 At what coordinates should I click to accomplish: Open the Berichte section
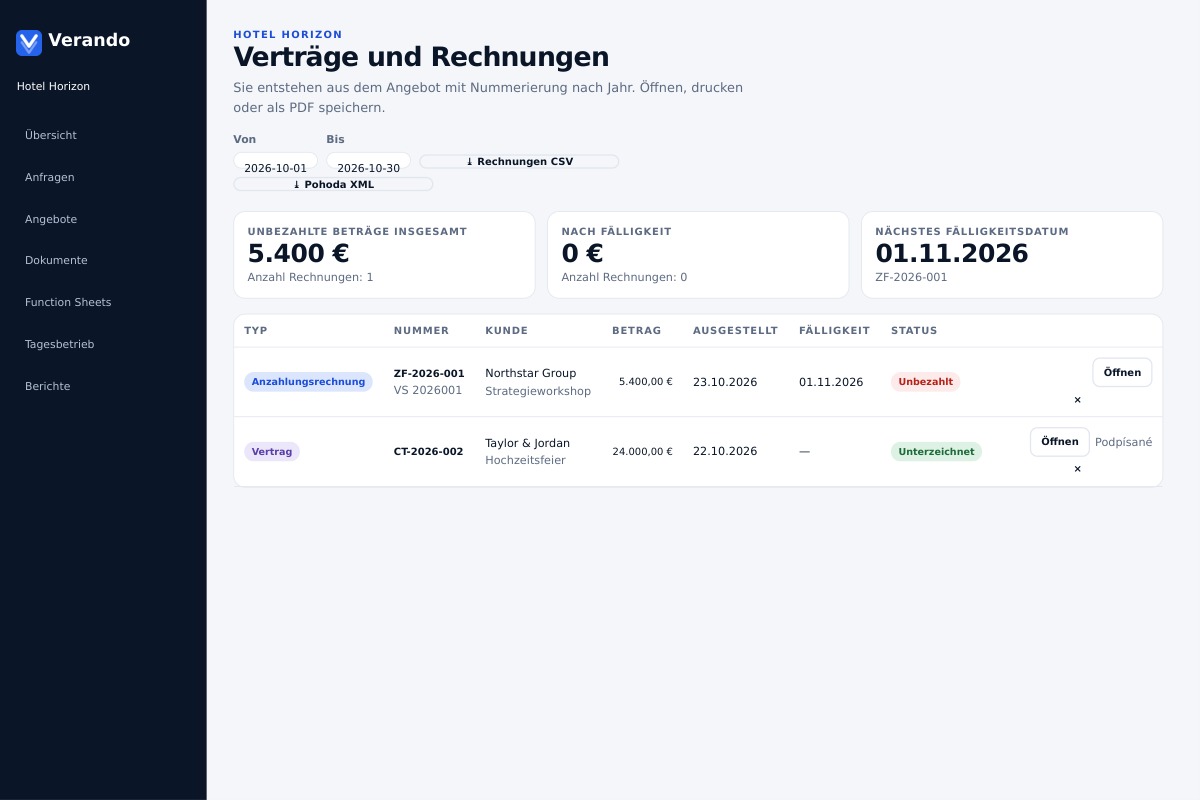pyautogui.click(x=48, y=386)
